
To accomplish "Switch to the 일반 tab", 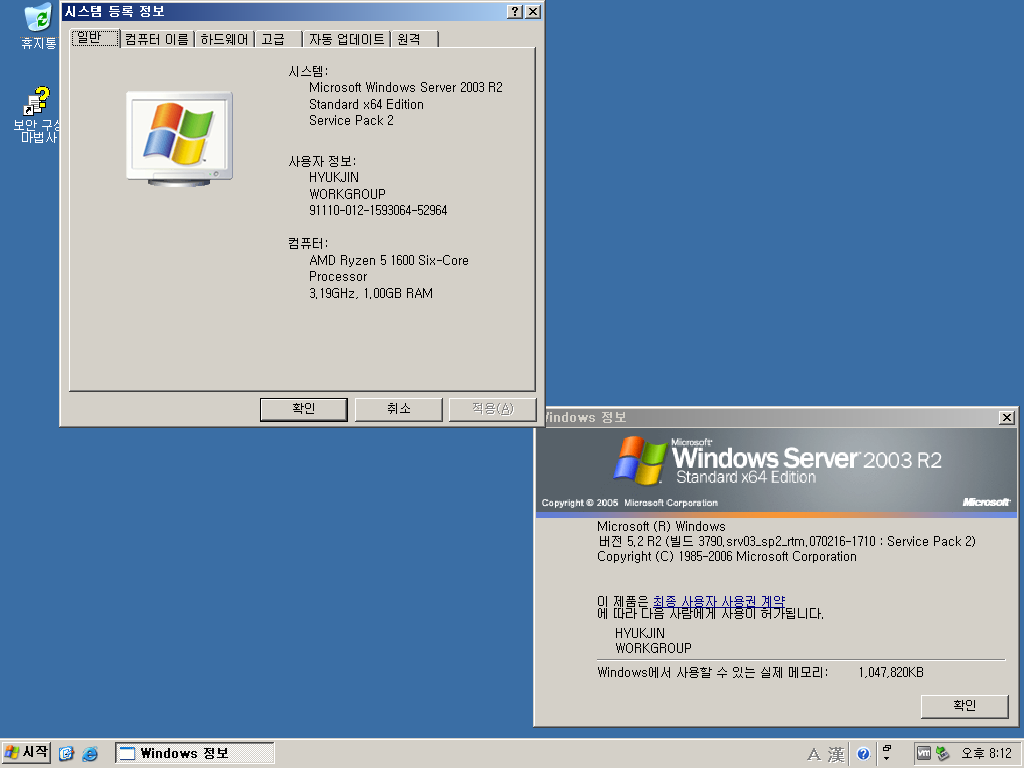I will (96, 39).
